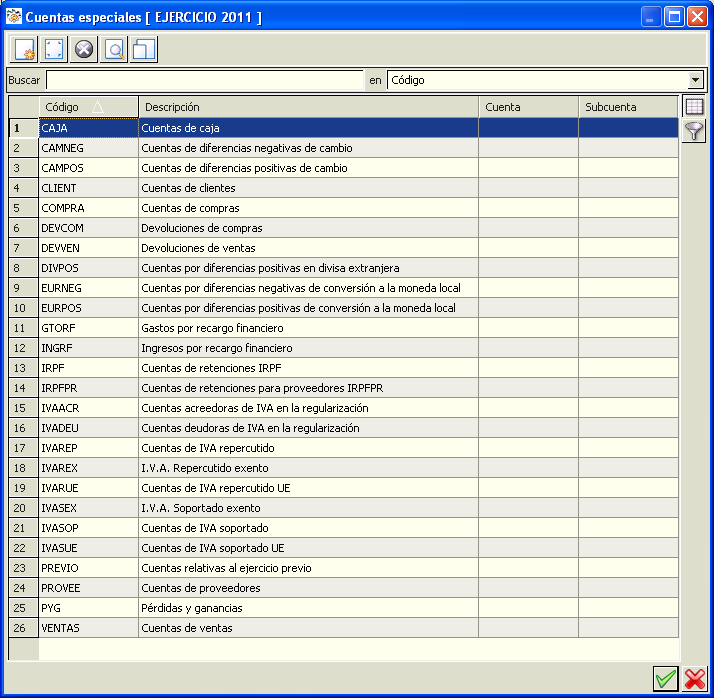Accept with the green checkmark button
This screenshot has width=714, height=698.
pos(665,679)
